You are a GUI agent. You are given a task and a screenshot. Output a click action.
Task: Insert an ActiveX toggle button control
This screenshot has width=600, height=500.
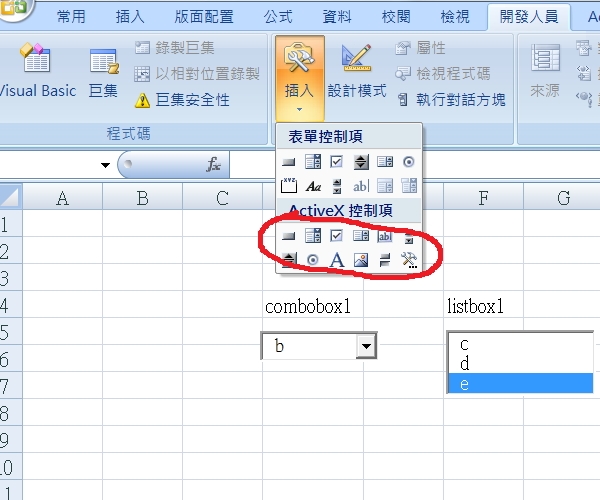pos(385,261)
